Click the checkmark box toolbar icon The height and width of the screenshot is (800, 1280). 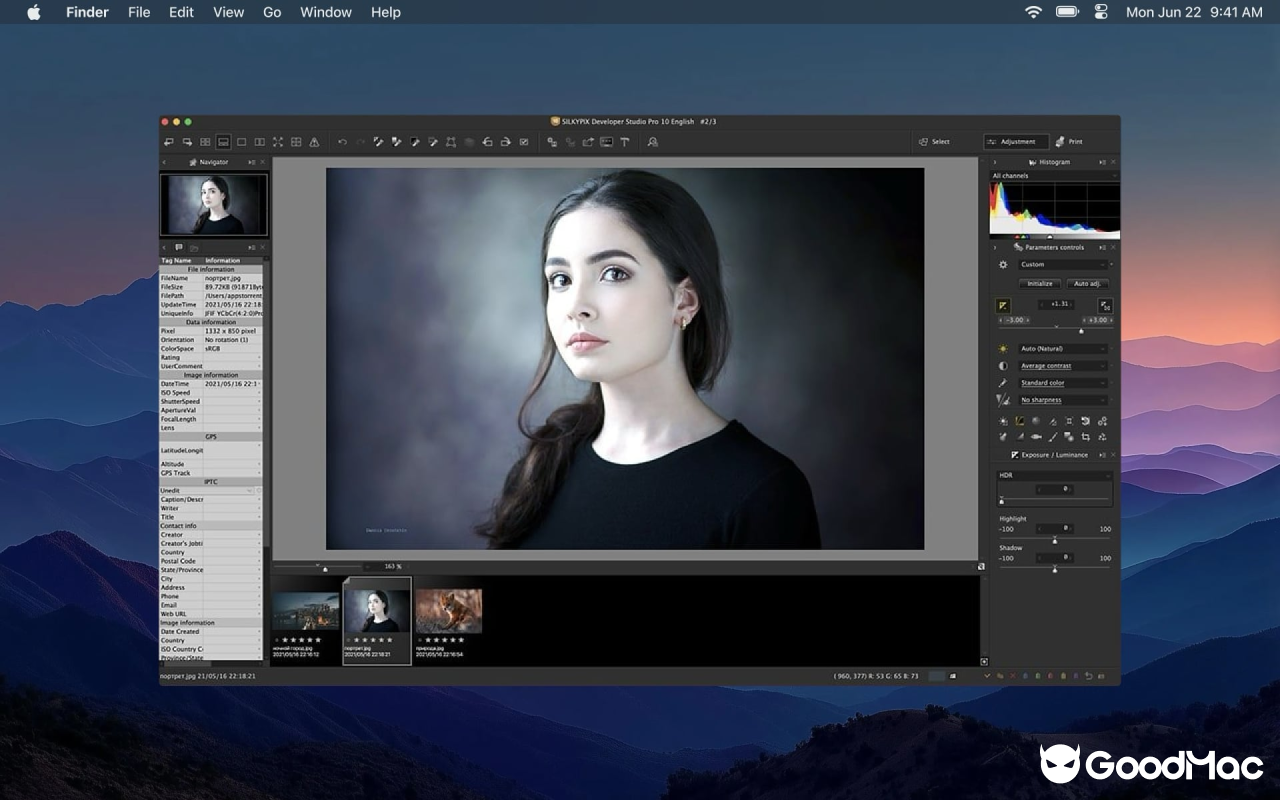click(x=524, y=142)
